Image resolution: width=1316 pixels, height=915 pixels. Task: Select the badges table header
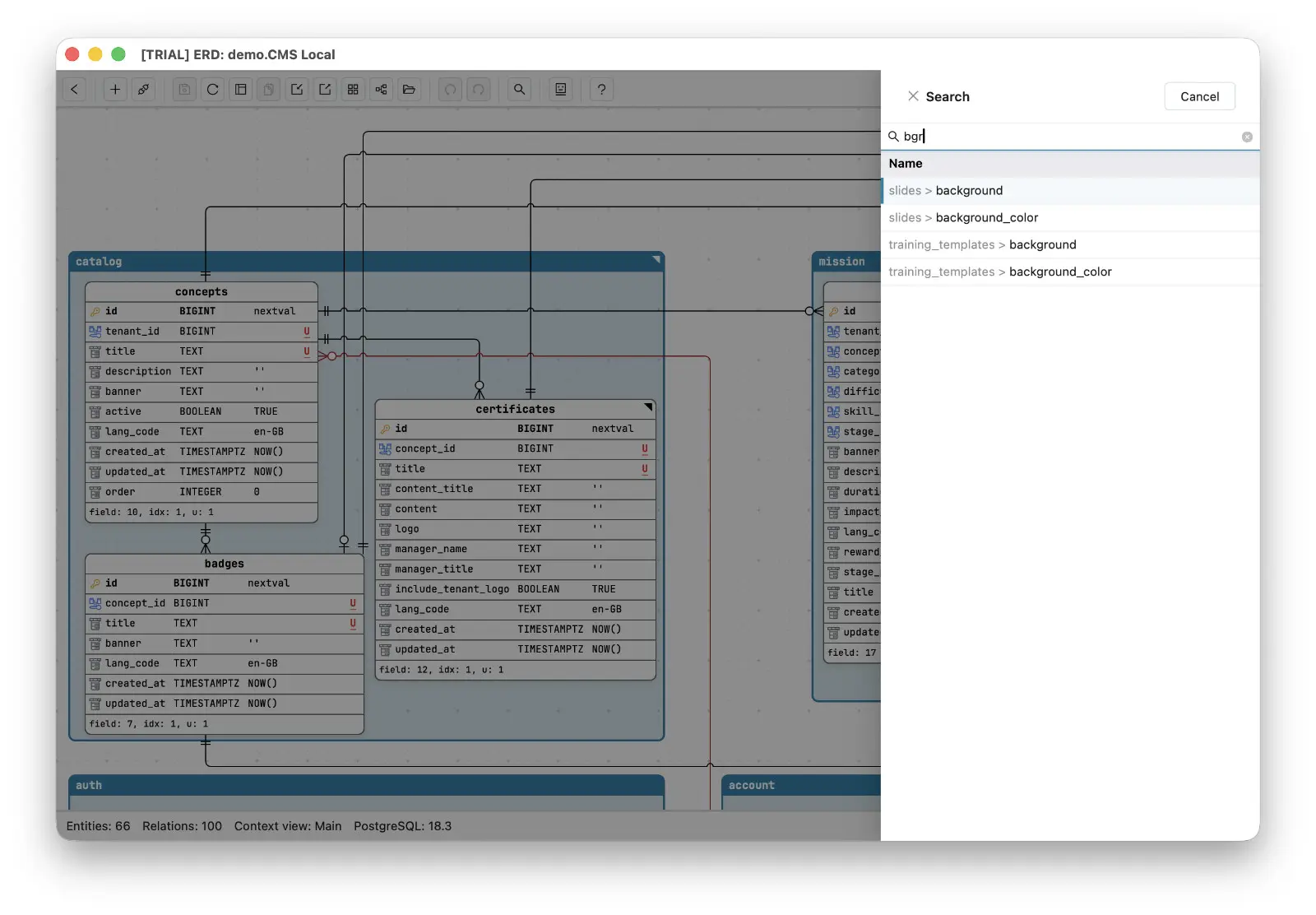pyautogui.click(x=225, y=564)
